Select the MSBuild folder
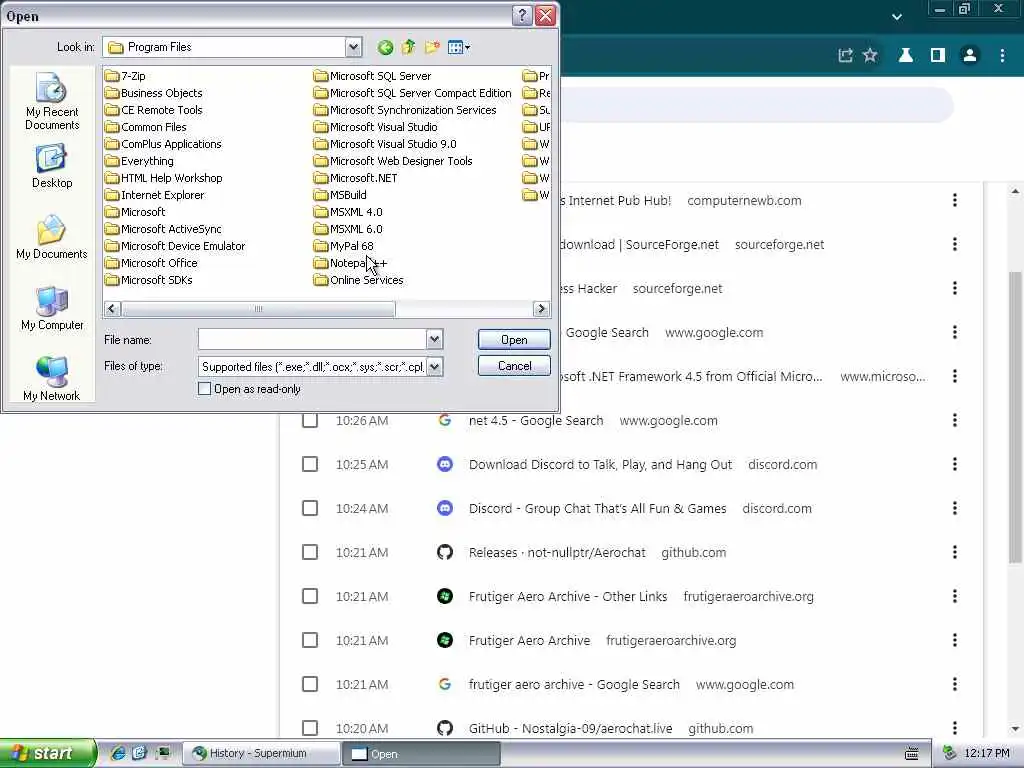The image size is (1024, 768). (340, 195)
